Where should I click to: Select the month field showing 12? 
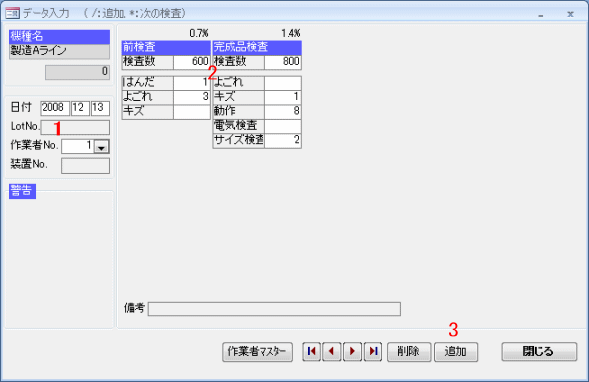[x=80, y=108]
